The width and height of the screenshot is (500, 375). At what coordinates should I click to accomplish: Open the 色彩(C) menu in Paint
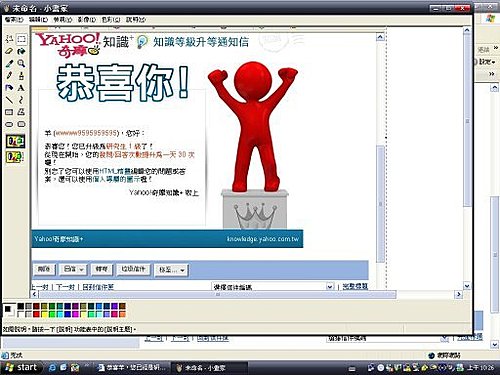tap(111, 20)
